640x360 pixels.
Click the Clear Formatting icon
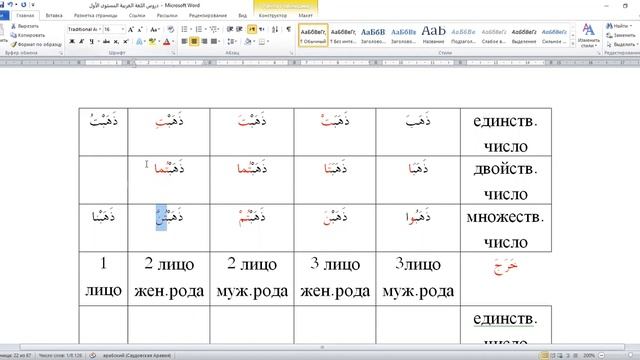click(171, 29)
